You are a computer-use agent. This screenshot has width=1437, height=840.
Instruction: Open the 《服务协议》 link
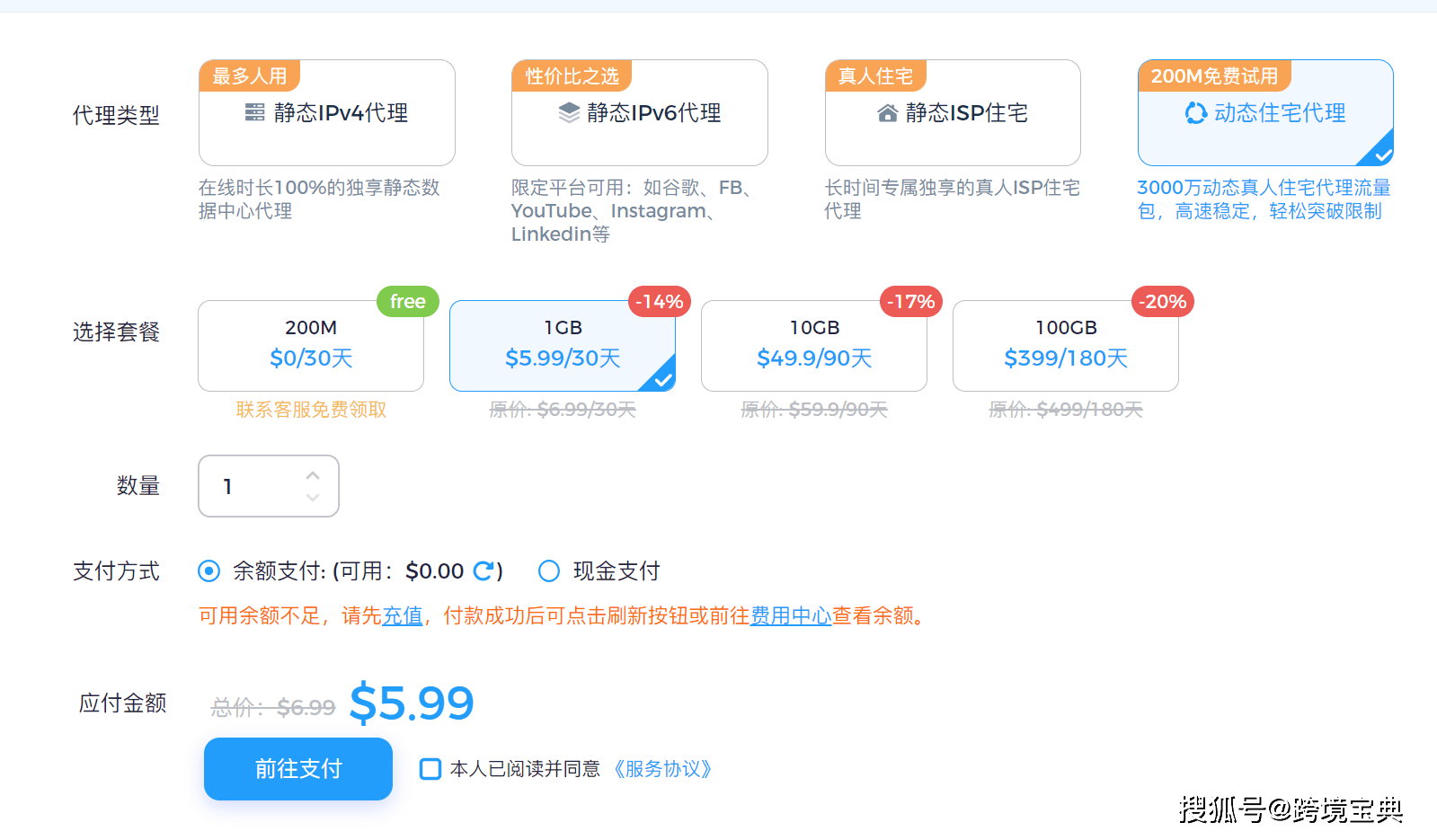[x=663, y=769]
